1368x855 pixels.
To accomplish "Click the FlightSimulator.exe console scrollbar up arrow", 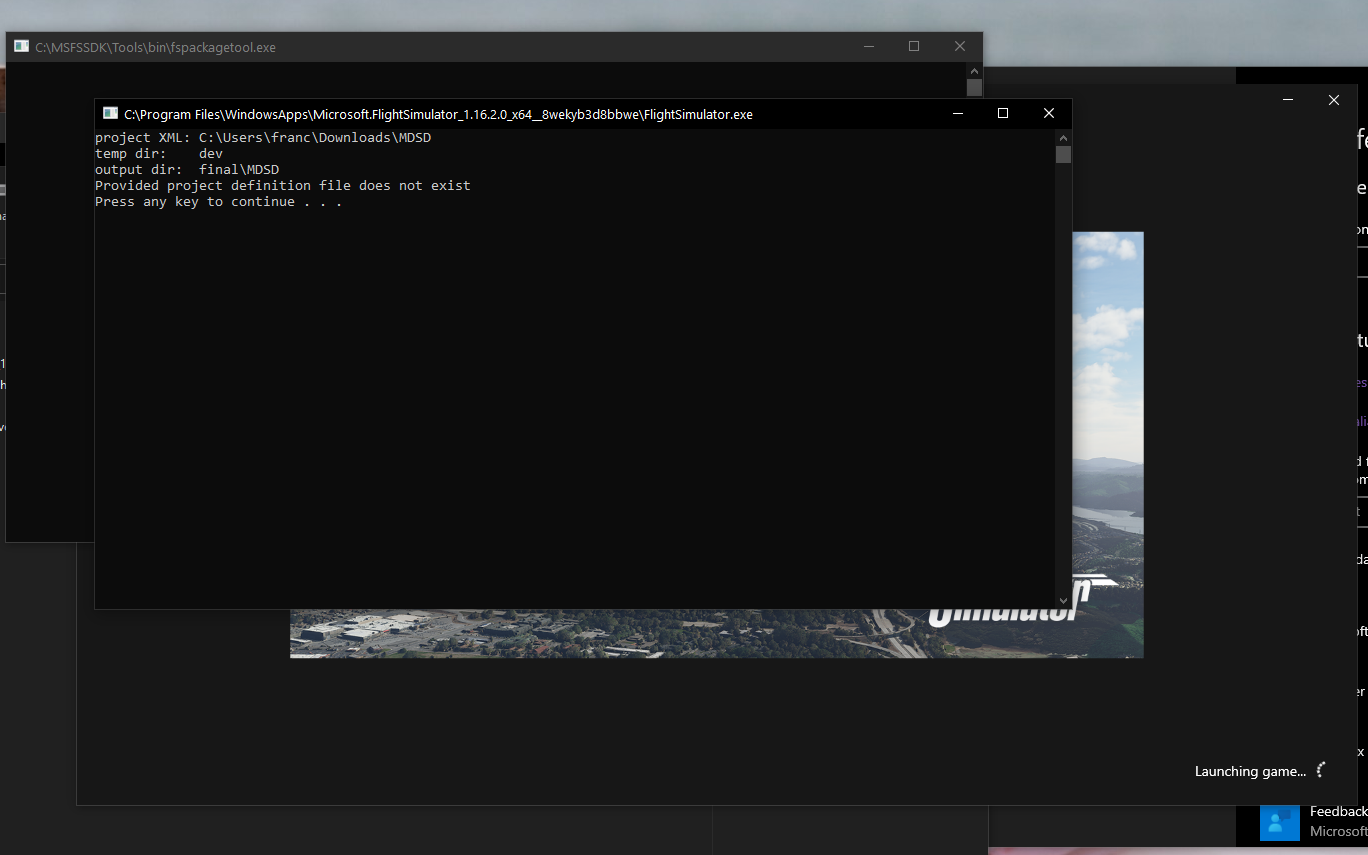I will [x=1063, y=138].
